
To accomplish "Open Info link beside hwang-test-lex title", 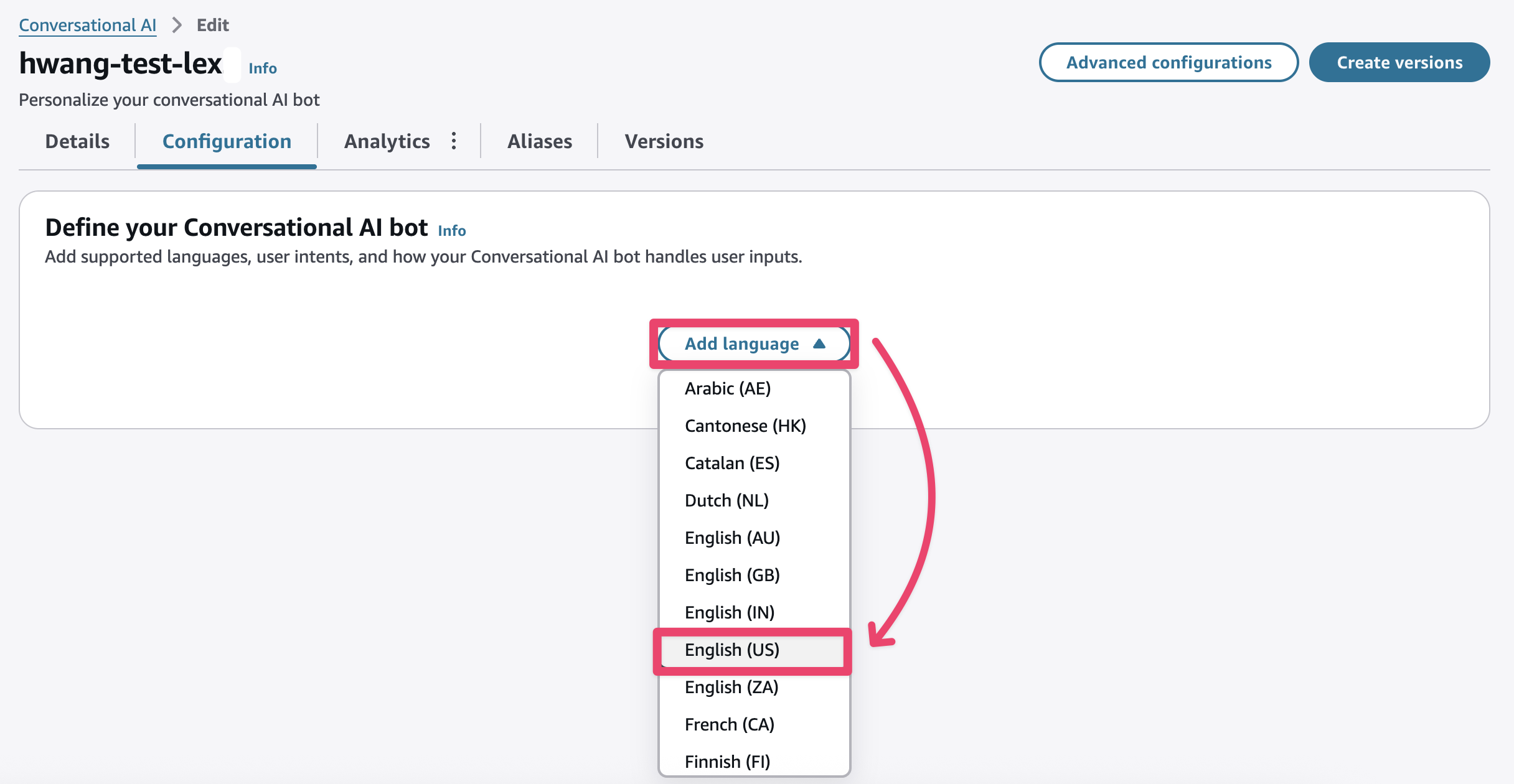I will tap(263, 68).
